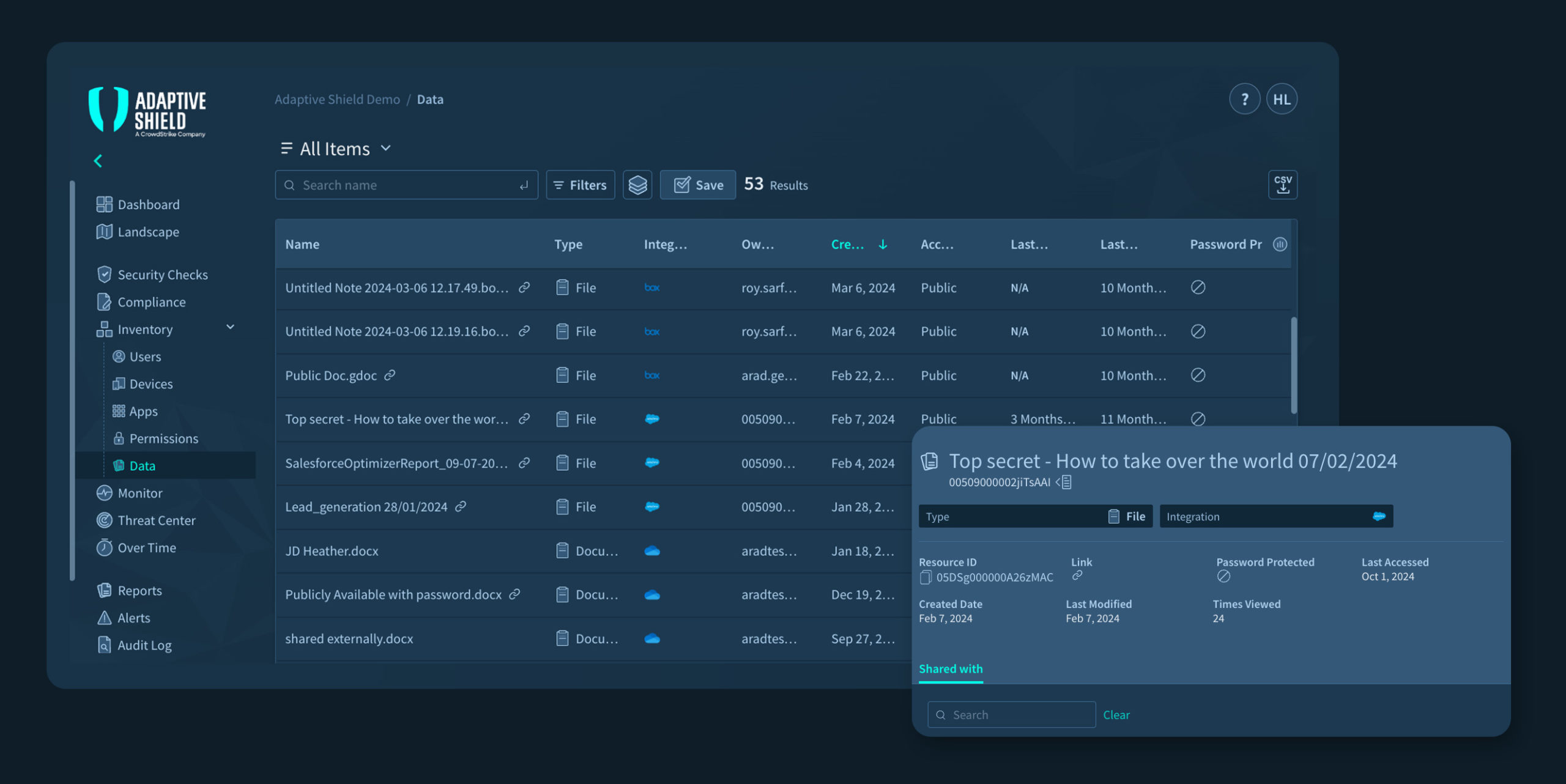
Task: Click the sort arrow on Created column
Action: [x=883, y=245]
